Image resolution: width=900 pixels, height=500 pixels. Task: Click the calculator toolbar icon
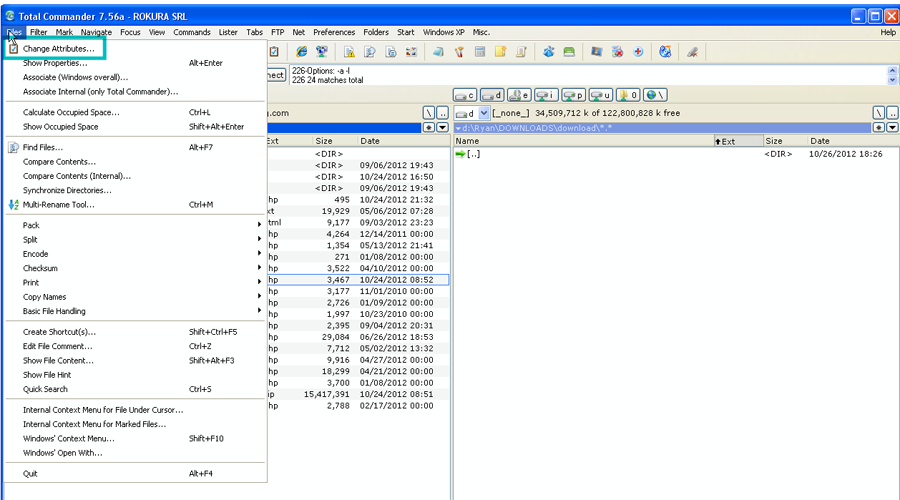tap(480, 52)
